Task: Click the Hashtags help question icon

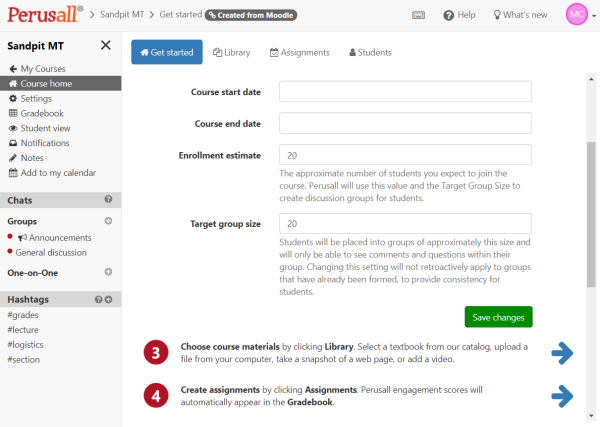Action: pyautogui.click(x=98, y=299)
